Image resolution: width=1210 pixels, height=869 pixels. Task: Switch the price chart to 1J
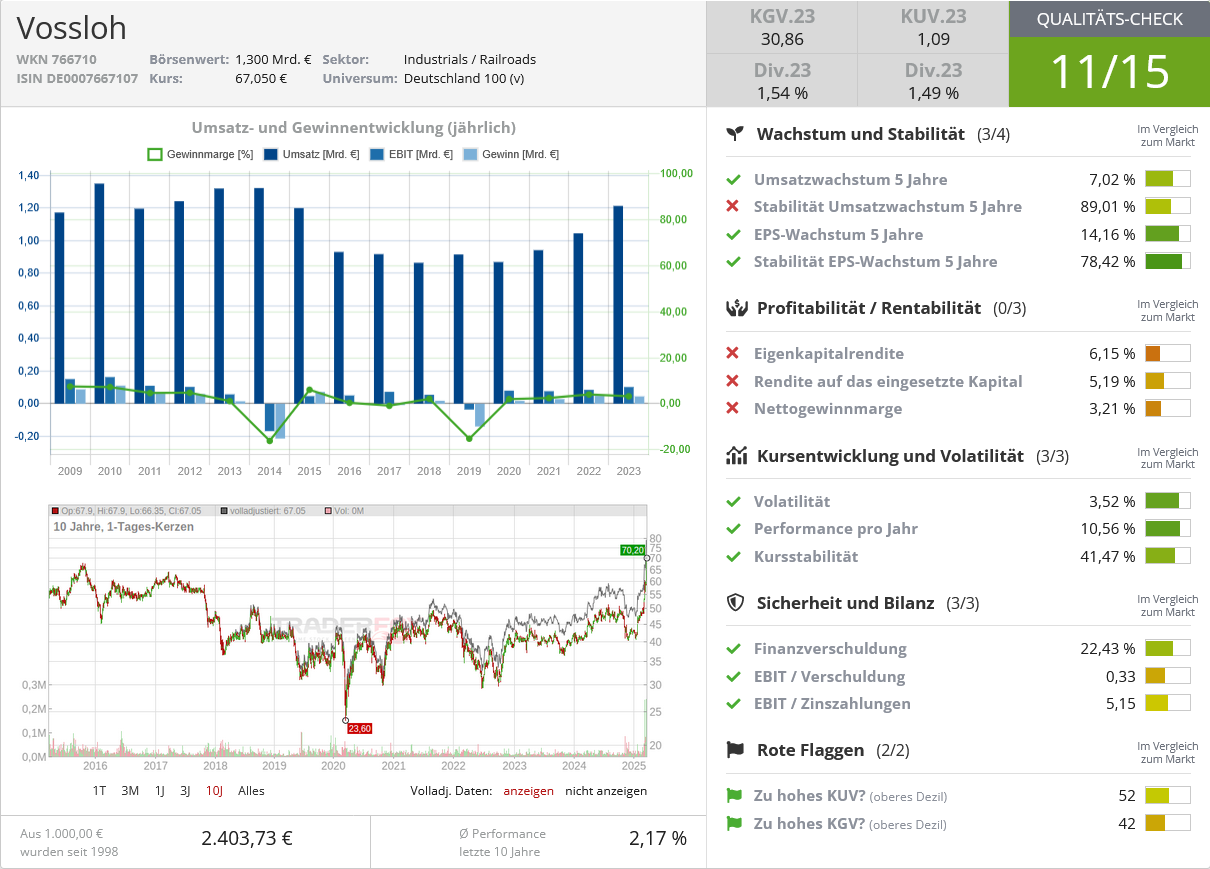click(x=159, y=791)
